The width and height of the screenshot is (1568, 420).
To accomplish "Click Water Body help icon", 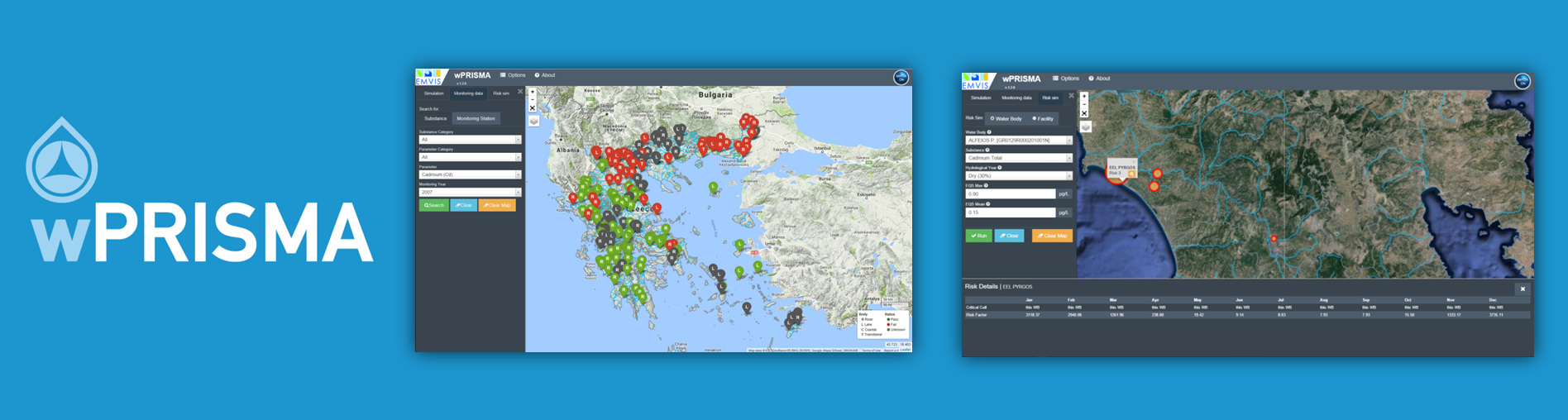I will click(x=989, y=132).
